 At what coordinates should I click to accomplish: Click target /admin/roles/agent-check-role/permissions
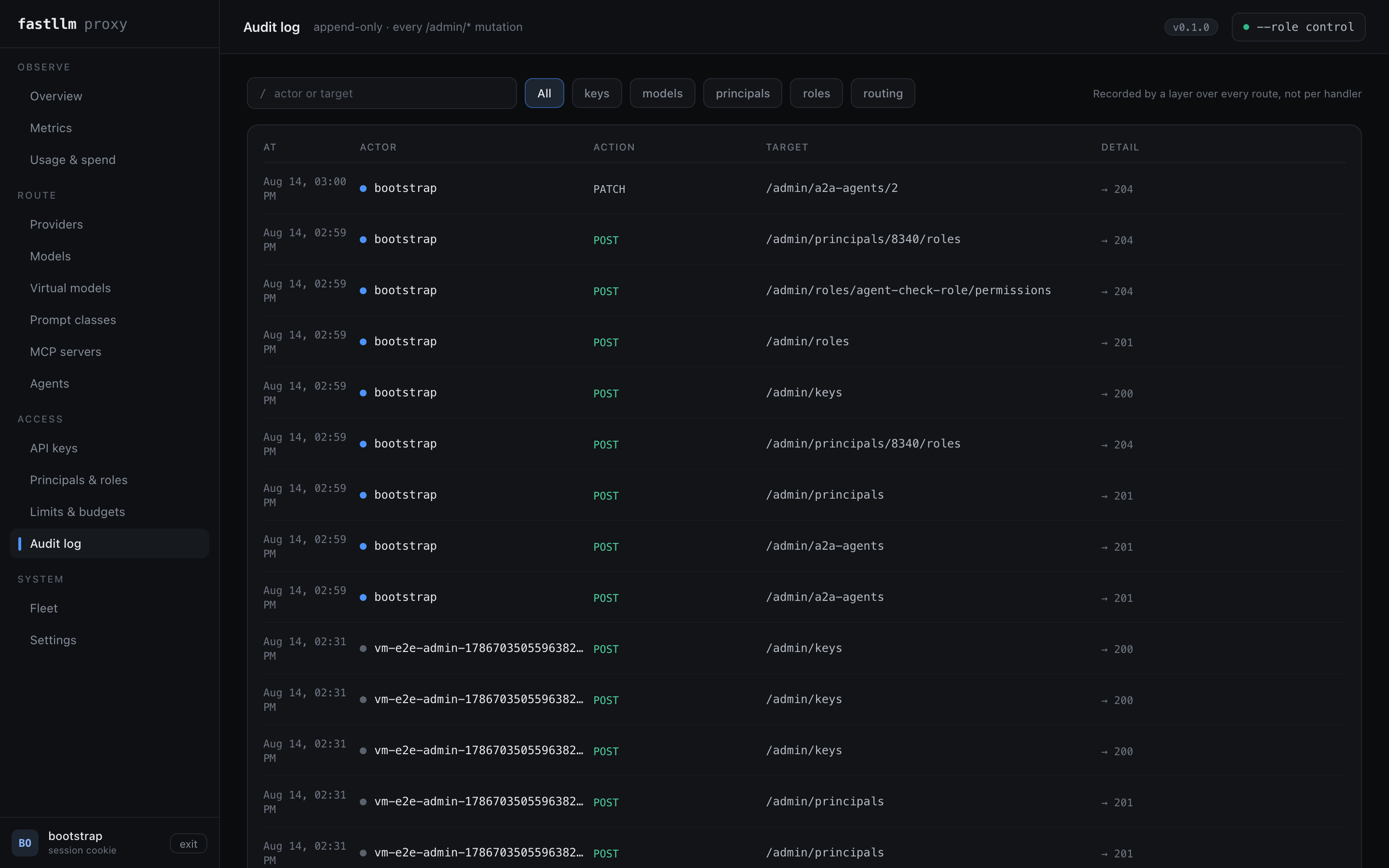909,290
